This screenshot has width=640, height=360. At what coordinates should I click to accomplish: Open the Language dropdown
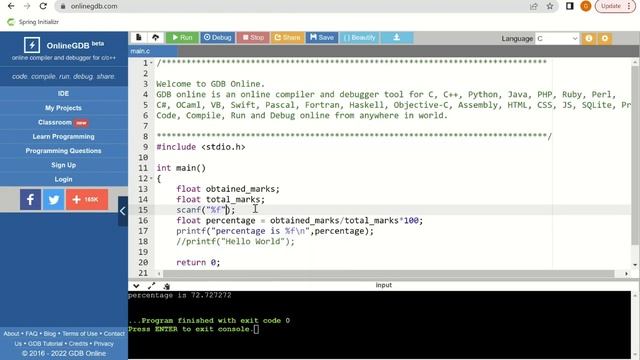click(x=557, y=38)
